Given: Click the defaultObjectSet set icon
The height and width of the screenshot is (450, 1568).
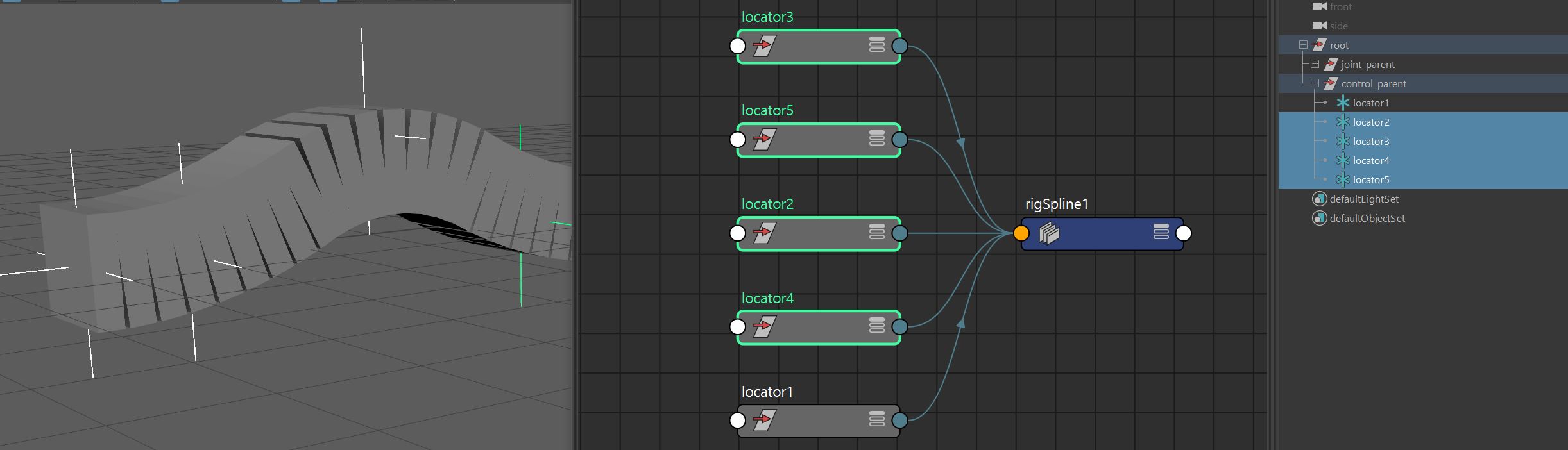Looking at the screenshot, I should point(1319,218).
